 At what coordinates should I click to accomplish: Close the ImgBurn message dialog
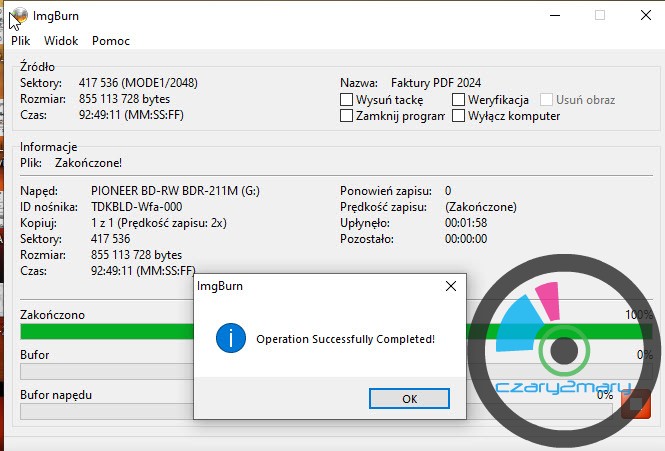tap(451, 286)
